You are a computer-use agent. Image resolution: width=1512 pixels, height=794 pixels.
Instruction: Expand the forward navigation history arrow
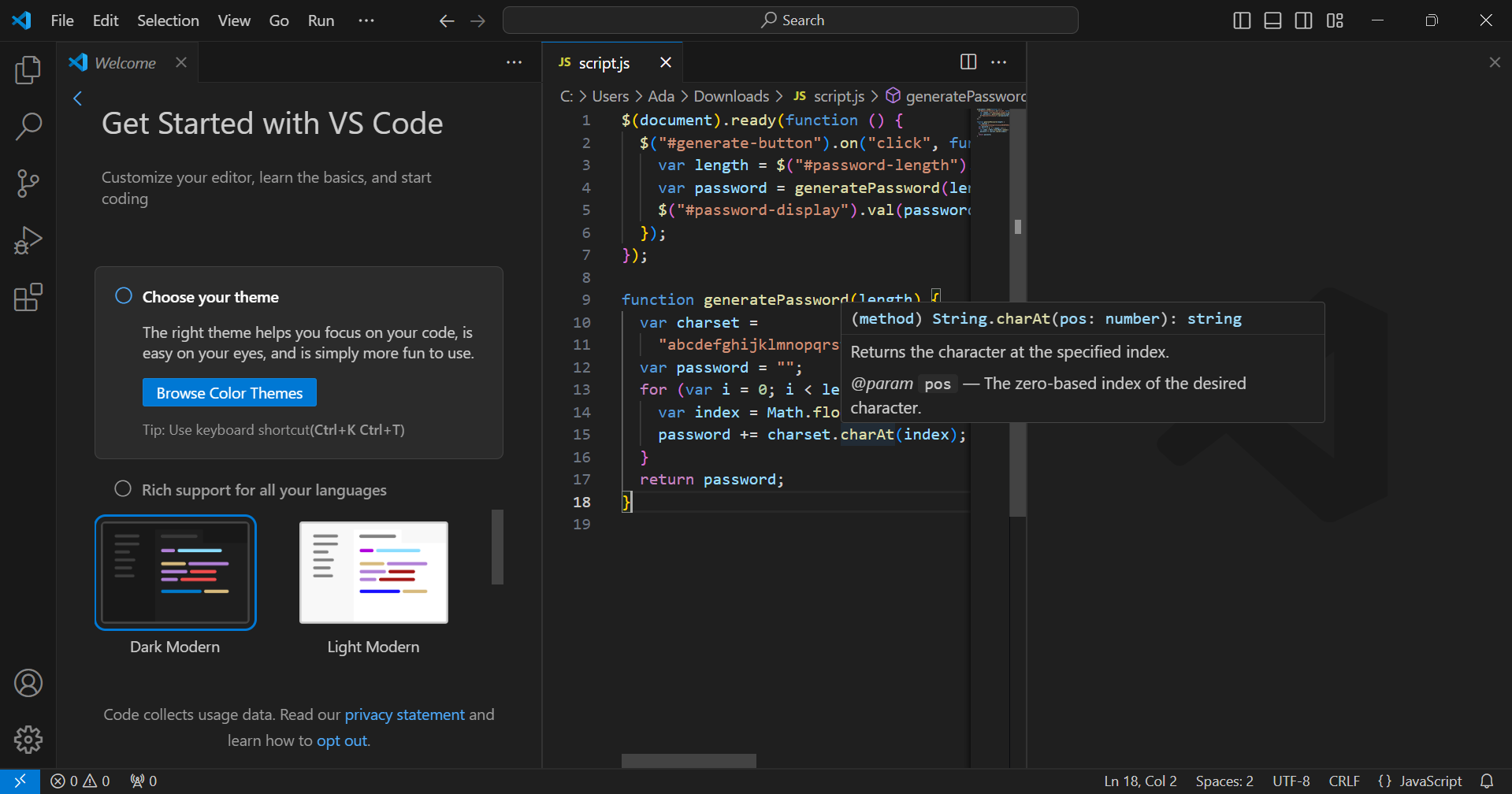[477, 20]
